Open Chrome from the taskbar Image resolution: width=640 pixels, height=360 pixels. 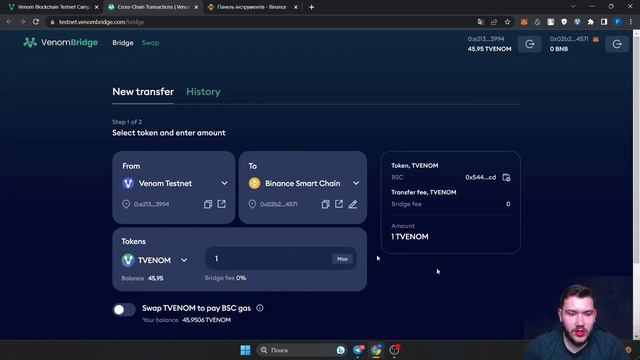point(376,350)
